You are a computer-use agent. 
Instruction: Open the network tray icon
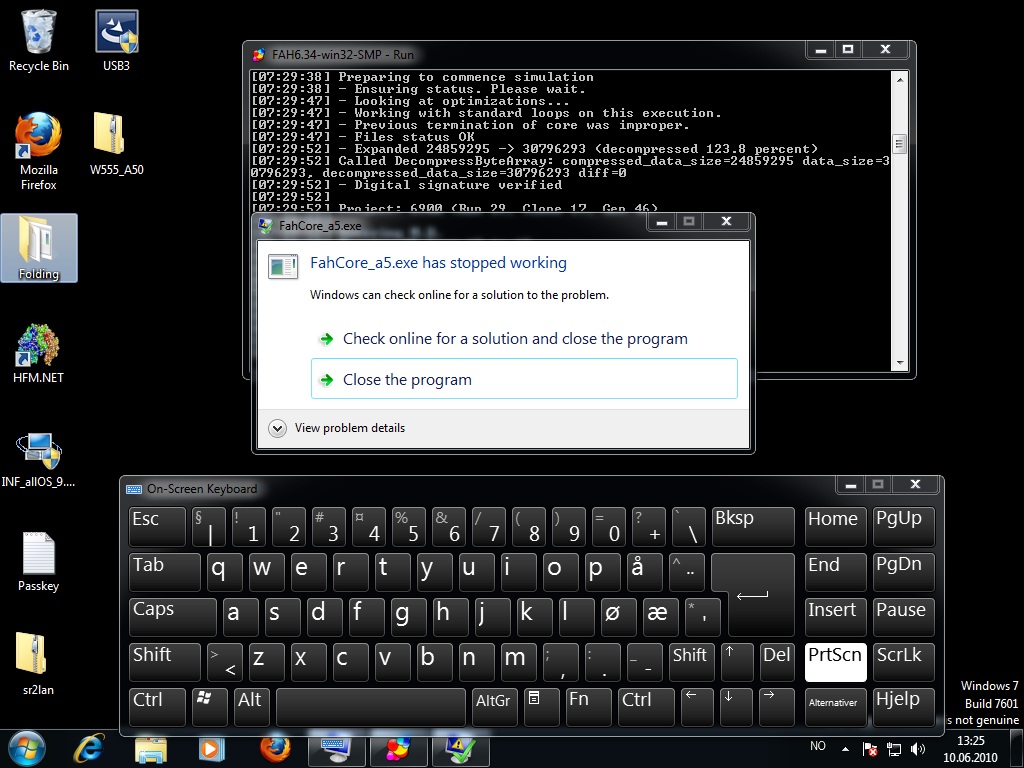pos(893,749)
